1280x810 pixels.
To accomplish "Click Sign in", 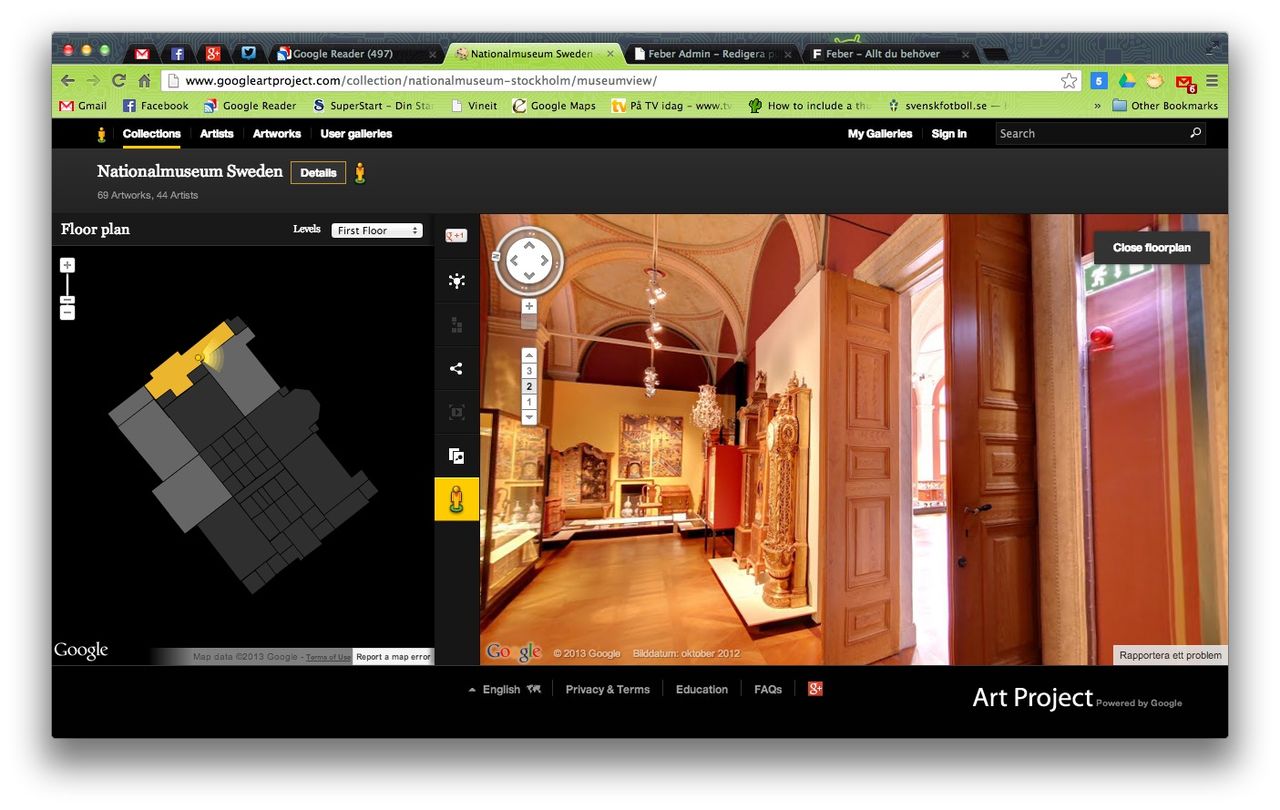I will click(x=949, y=133).
